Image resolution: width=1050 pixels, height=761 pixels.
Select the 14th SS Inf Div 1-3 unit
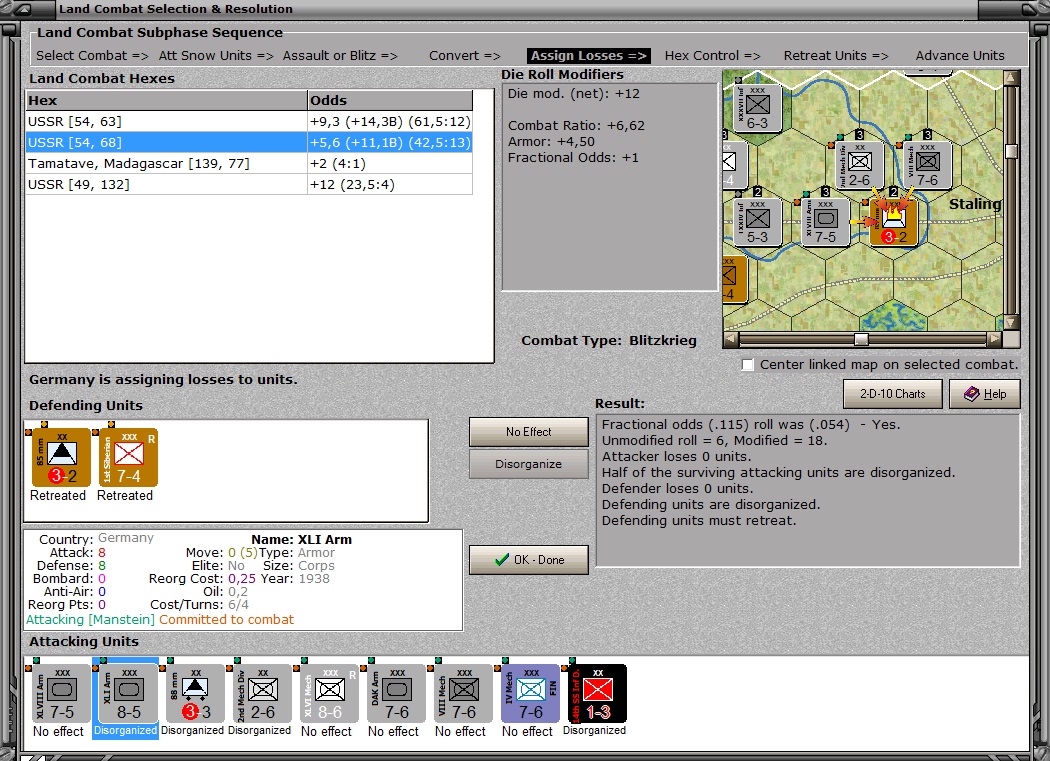[597, 693]
